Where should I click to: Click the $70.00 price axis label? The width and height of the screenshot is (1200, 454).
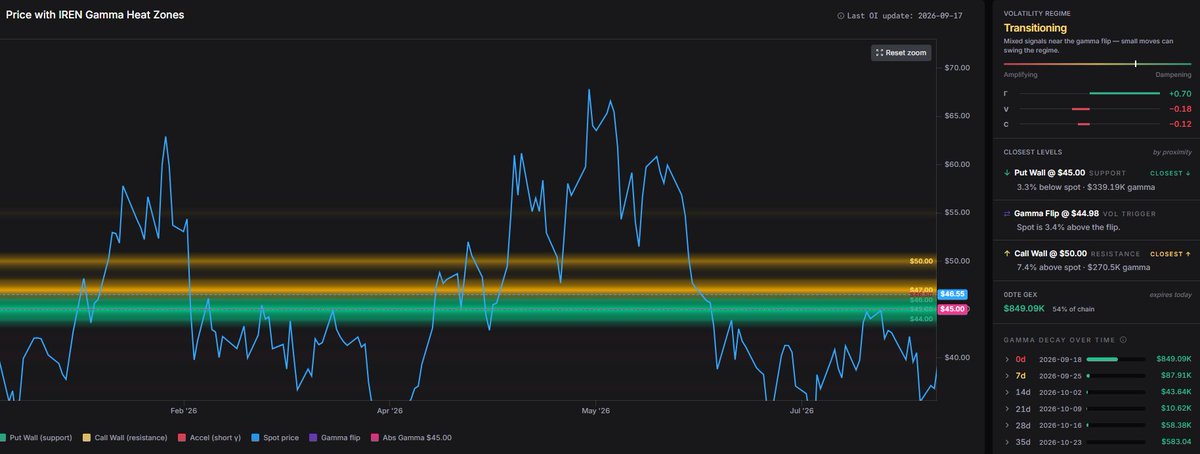(957, 68)
